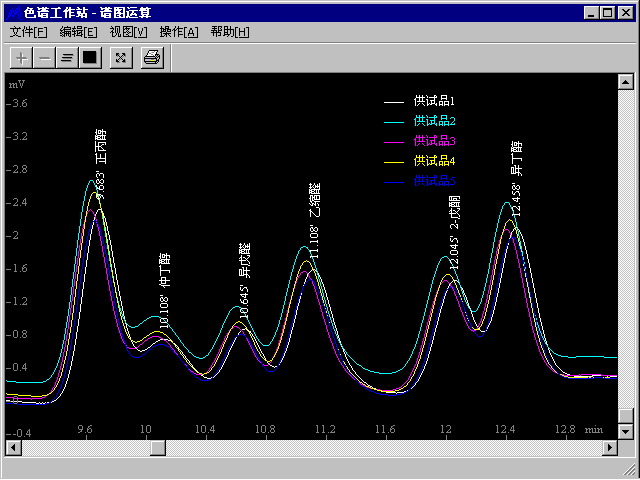
Task: Click the horizontal scrollbar right arrow
Action: click(610, 448)
